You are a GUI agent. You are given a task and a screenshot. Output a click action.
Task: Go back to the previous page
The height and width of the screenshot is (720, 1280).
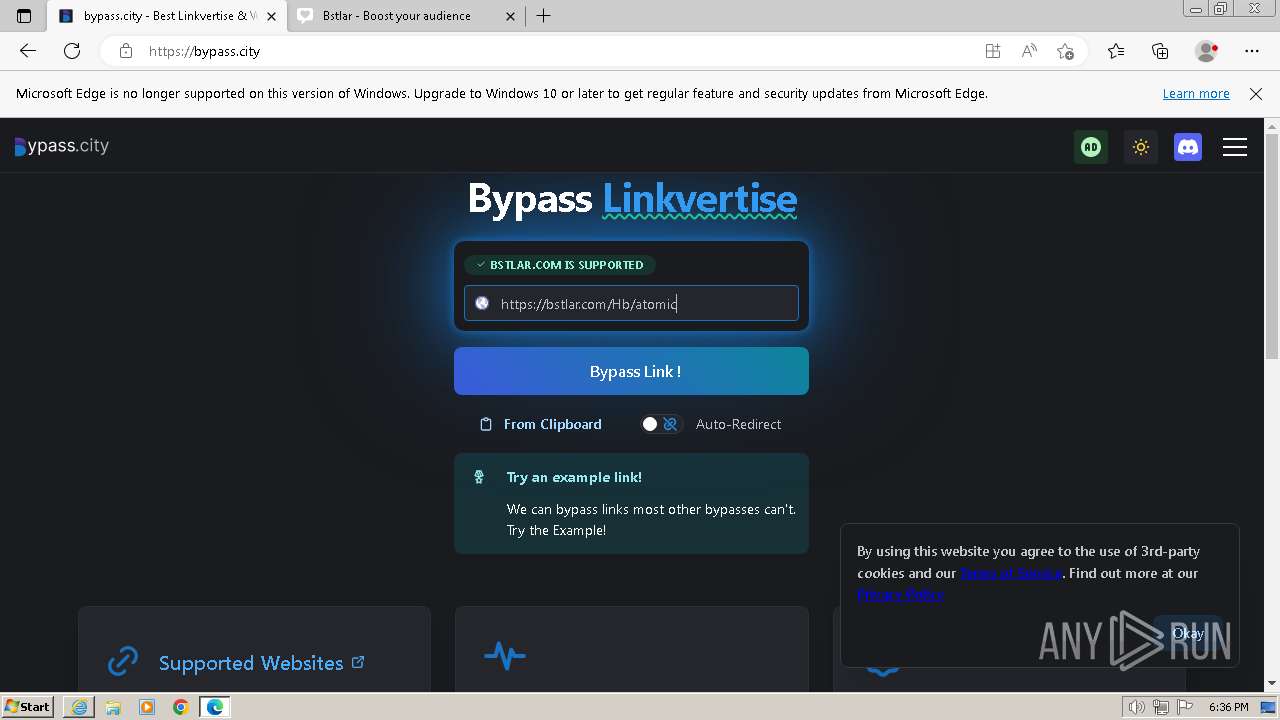click(x=28, y=51)
